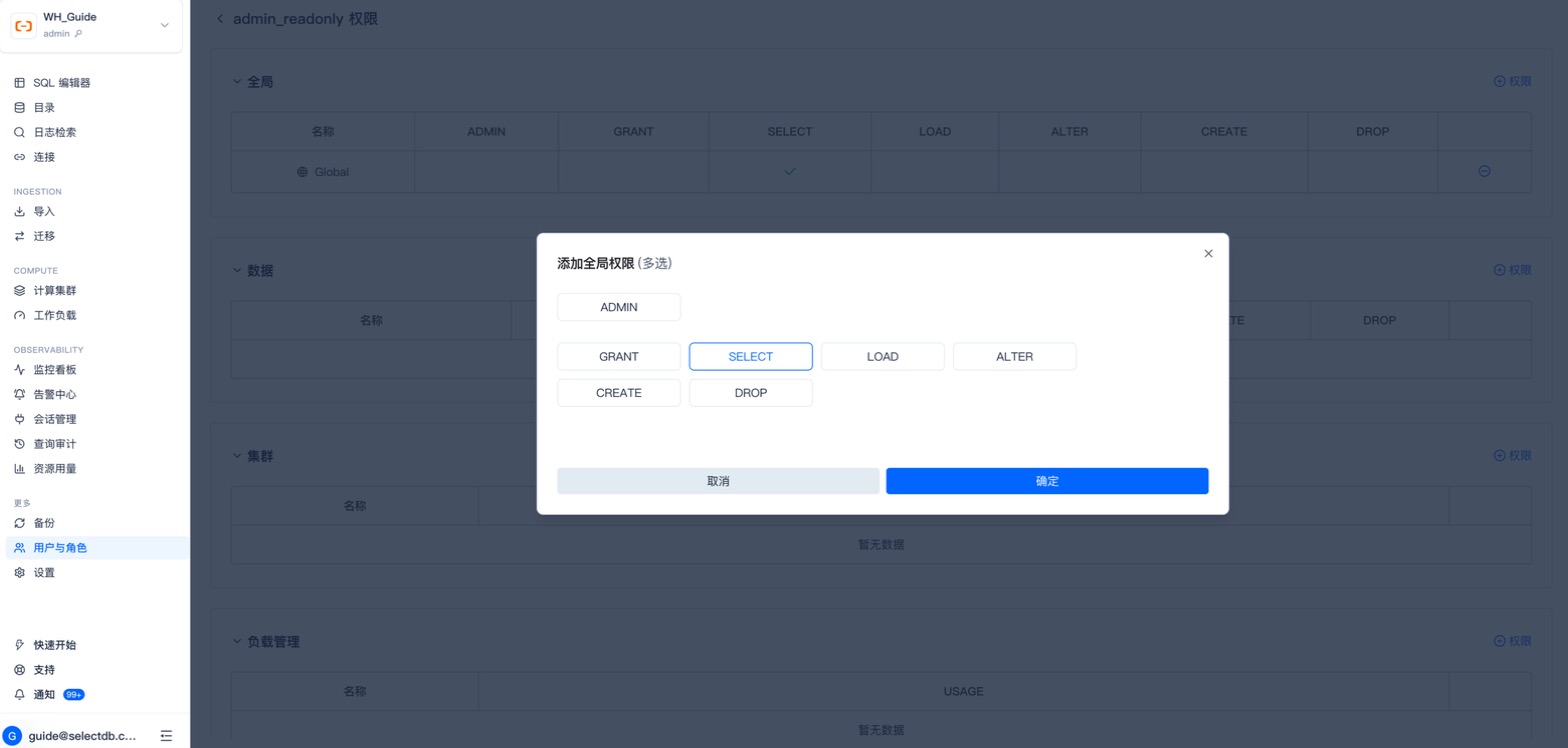Add 权限 to 负载管理 section
This screenshot has height=748, width=1568.
(1512, 642)
